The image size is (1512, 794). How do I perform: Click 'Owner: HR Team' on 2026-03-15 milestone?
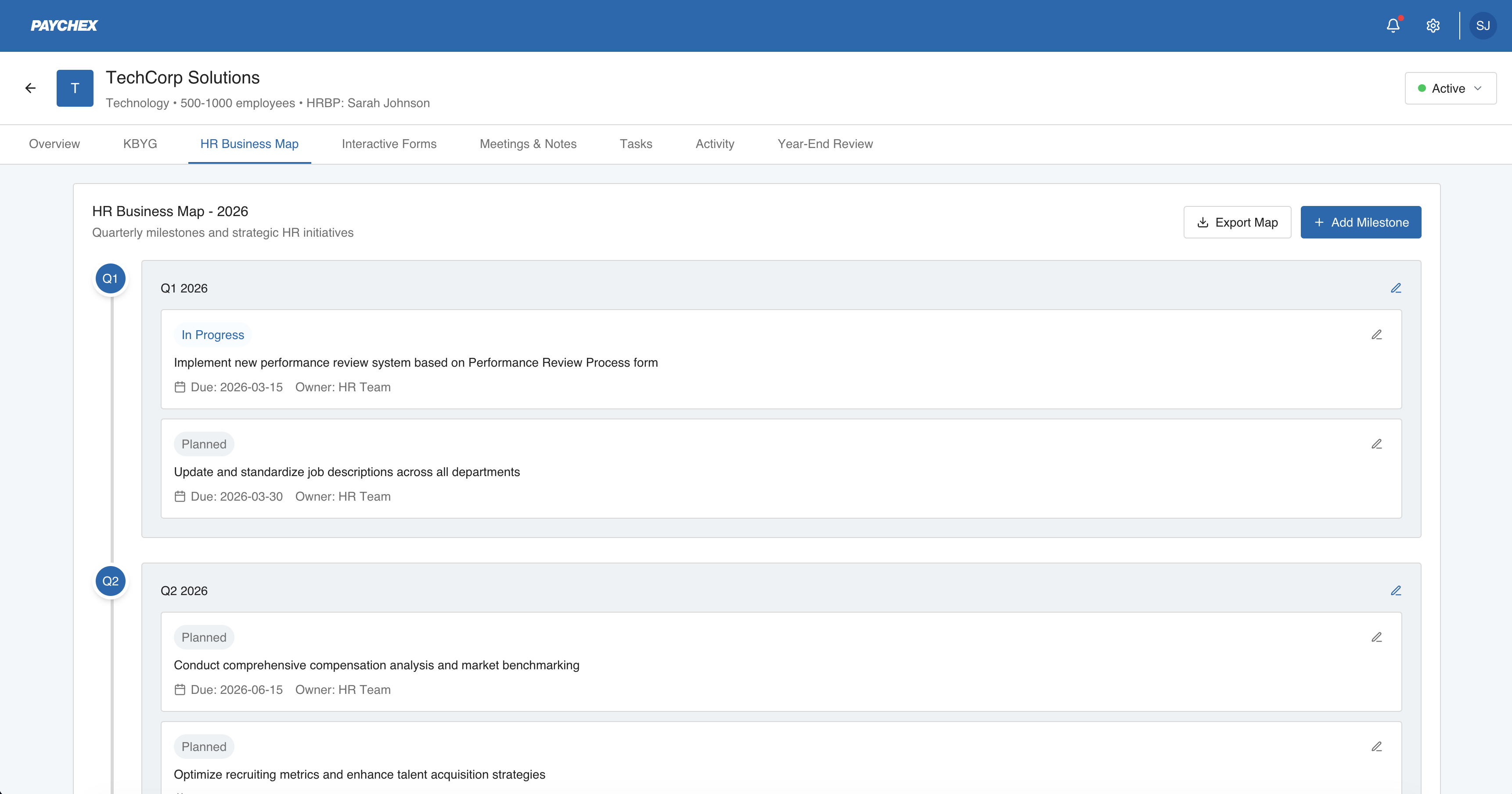(x=343, y=387)
